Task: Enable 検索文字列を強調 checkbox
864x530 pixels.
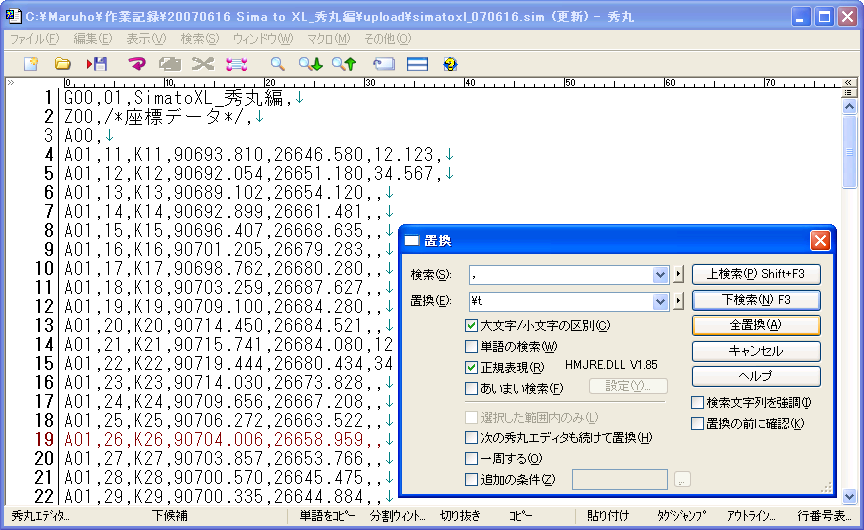Action: click(x=697, y=403)
